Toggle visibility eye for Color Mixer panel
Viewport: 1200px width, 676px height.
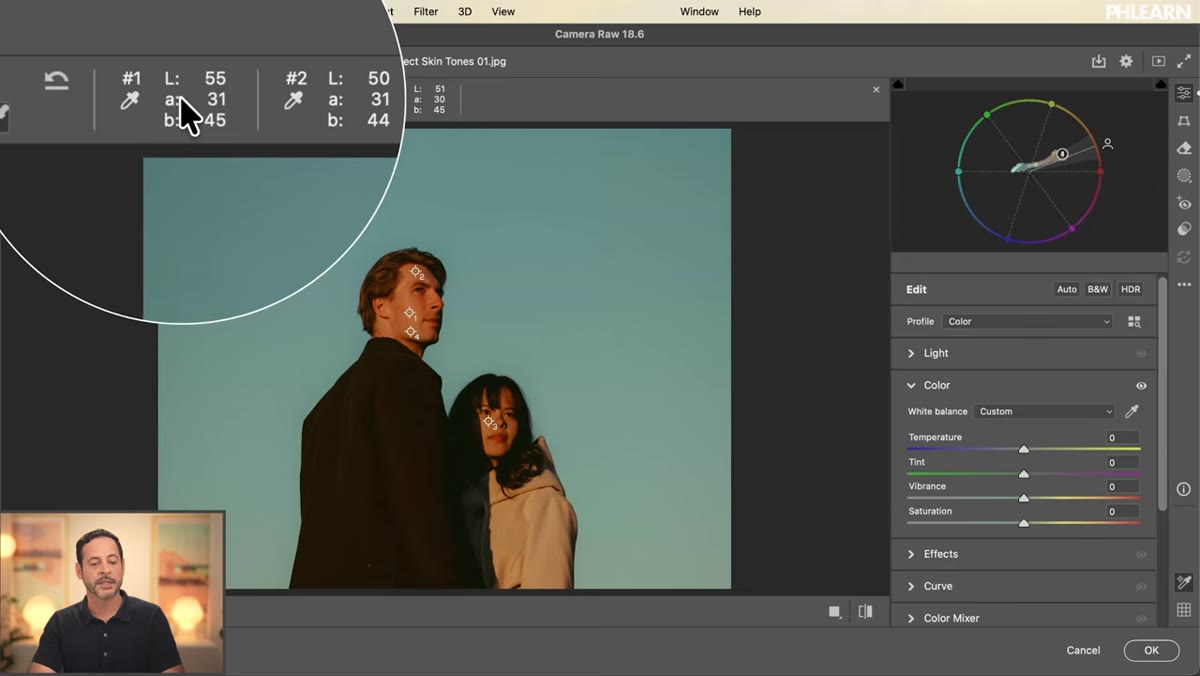pyautogui.click(x=1141, y=619)
